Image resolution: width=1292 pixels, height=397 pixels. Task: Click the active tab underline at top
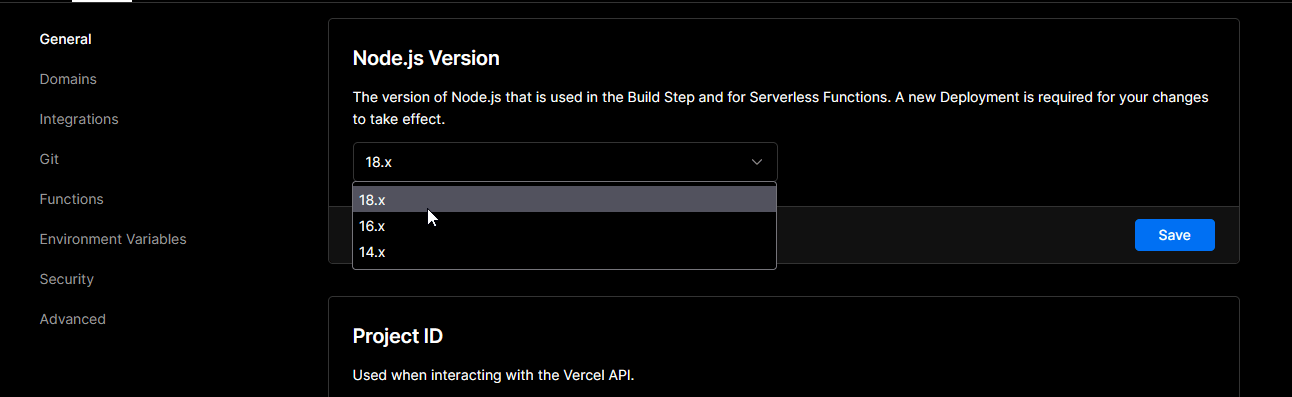point(102,1)
